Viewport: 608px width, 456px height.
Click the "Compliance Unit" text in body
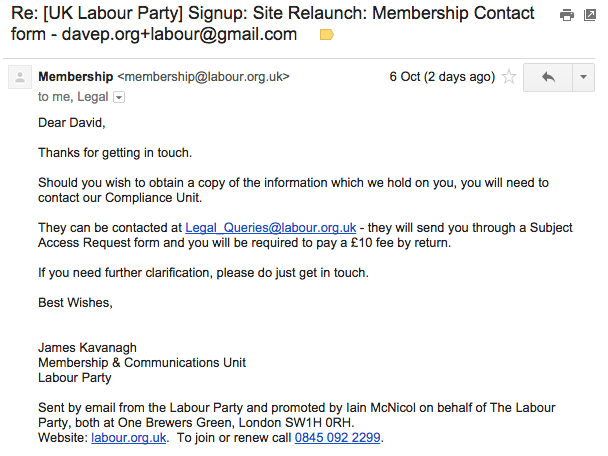(154, 198)
